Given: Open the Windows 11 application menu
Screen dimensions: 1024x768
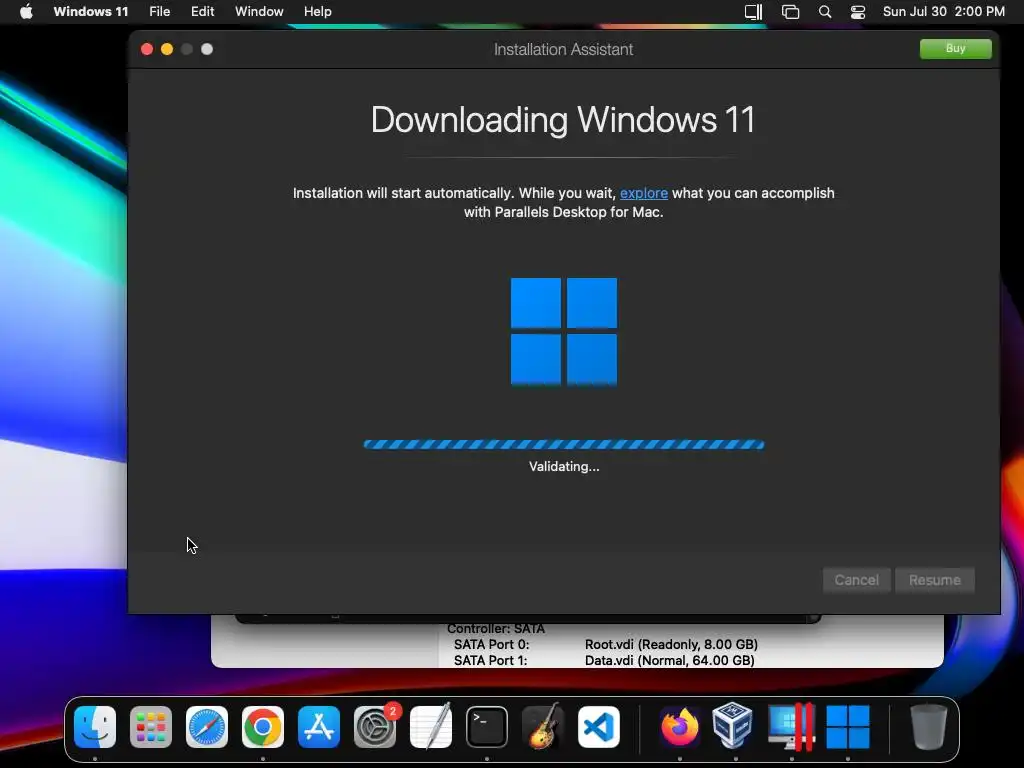Looking at the screenshot, I should point(91,12).
